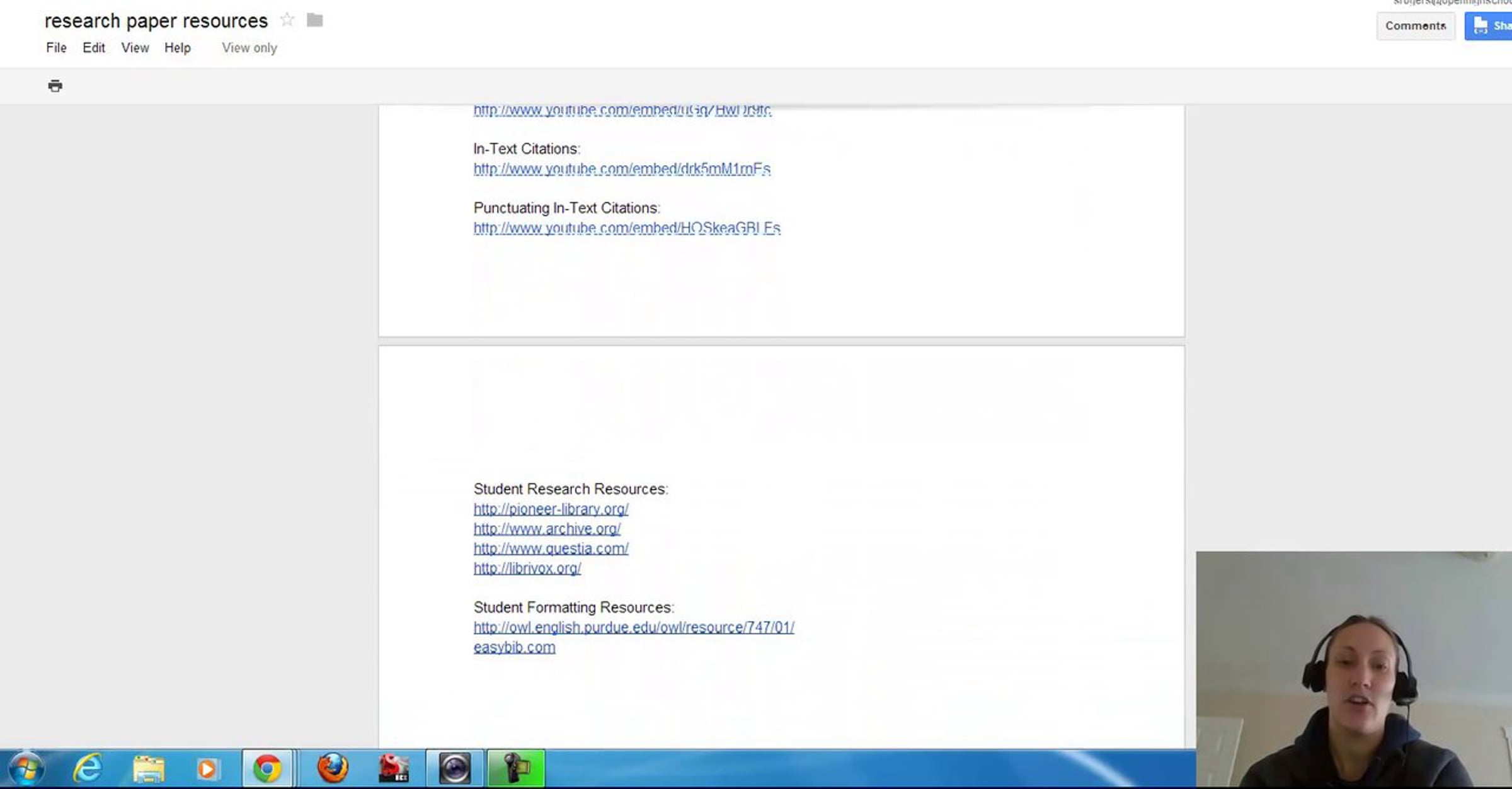This screenshot has width=1512, height=789.
Task: Click the webcam app taskbar icon
Action: [454, 769]
